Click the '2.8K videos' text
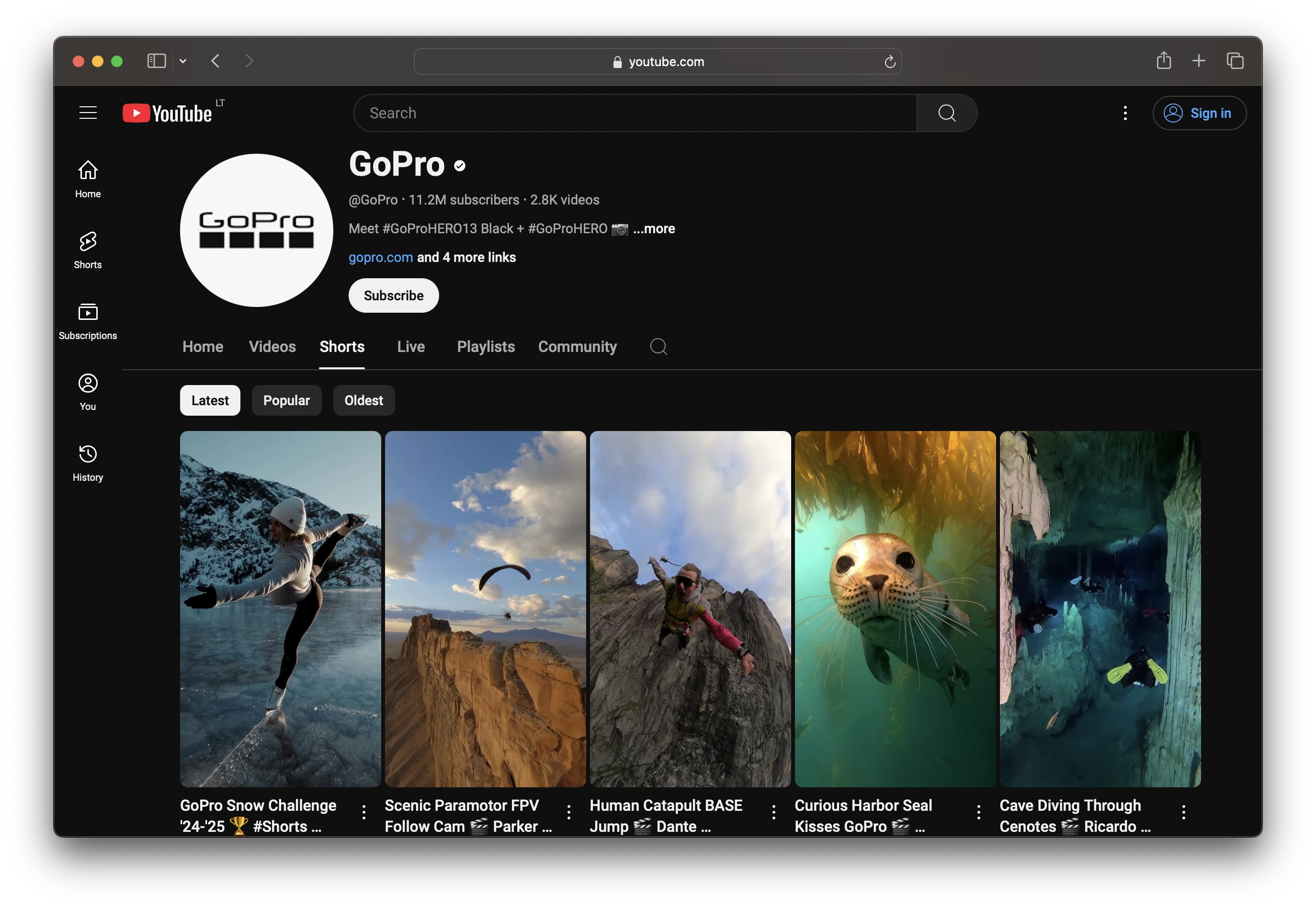The image size is (1316, 908). click(x=565, y=200)
